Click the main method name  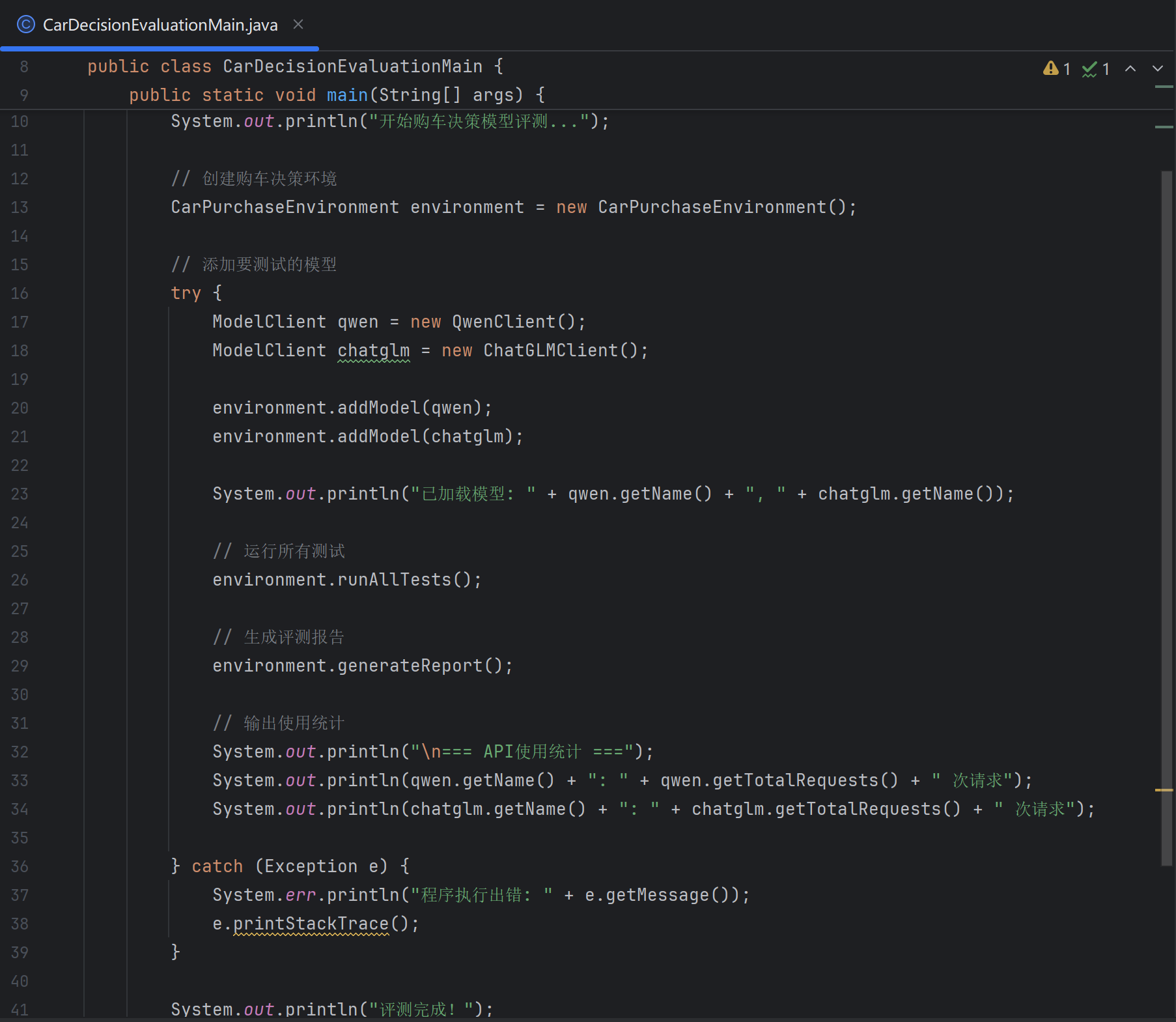[348, 95]
